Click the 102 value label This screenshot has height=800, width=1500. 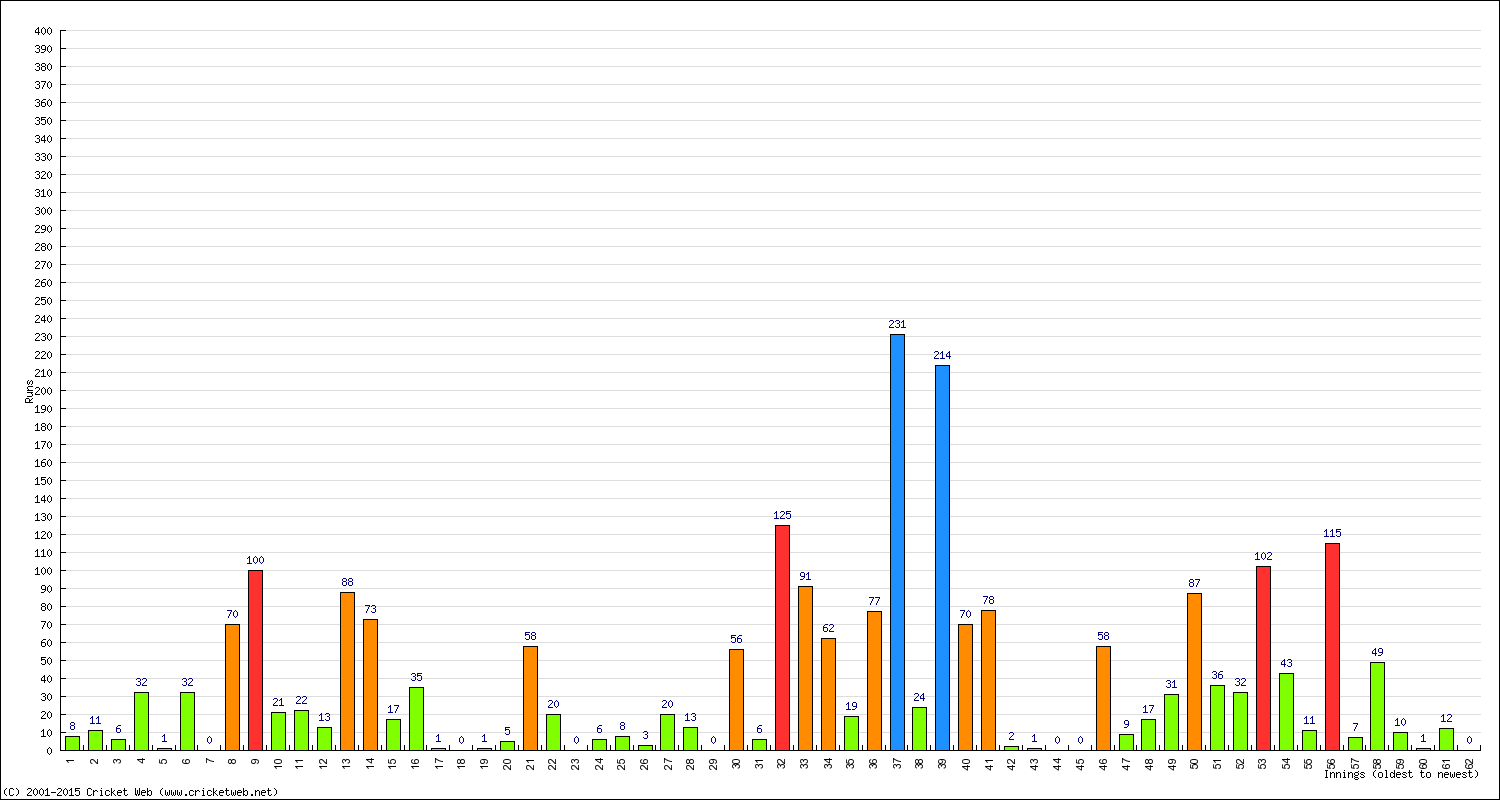pos(1263,556)
